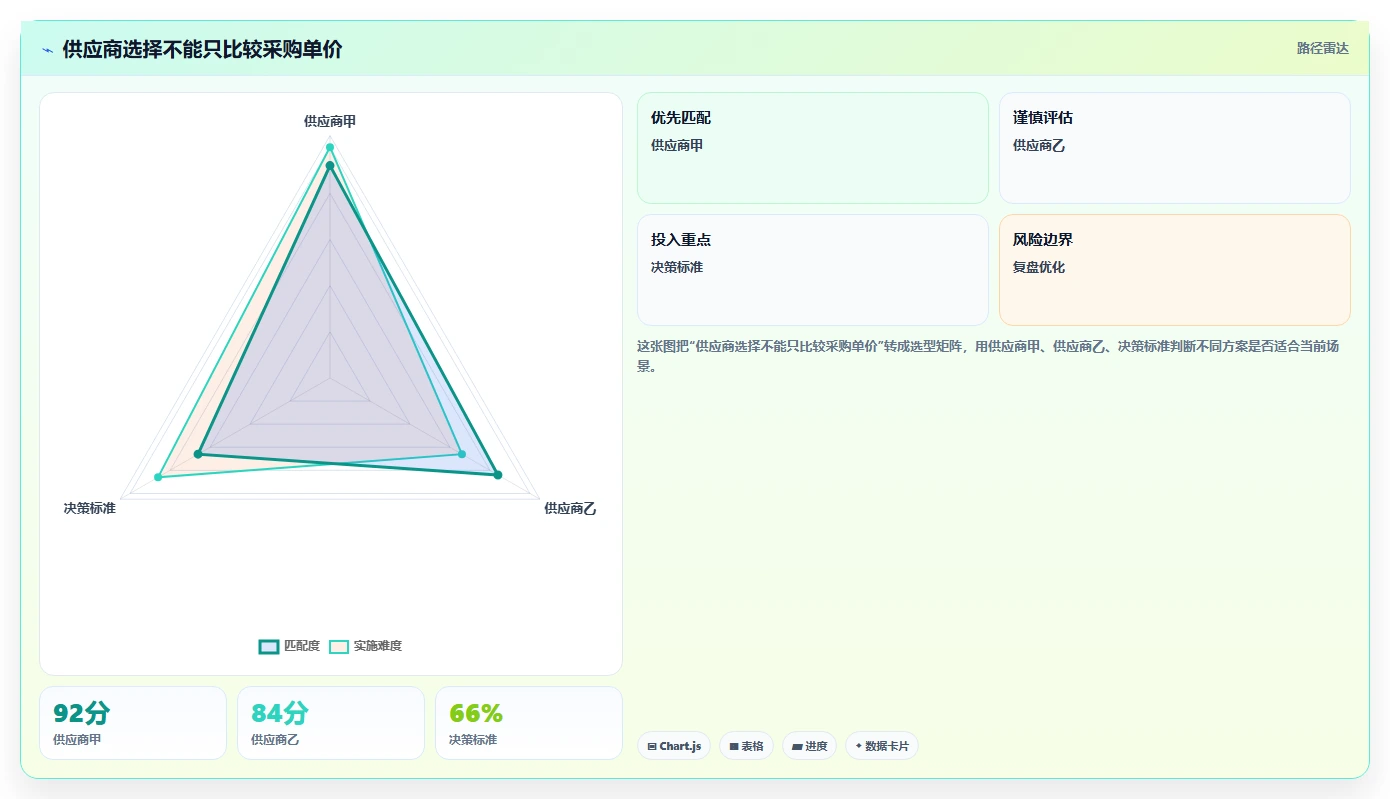Viewport: 1390px width, 799px height.
Task: Select the 投入重点 card
Action: click(813, 270)
